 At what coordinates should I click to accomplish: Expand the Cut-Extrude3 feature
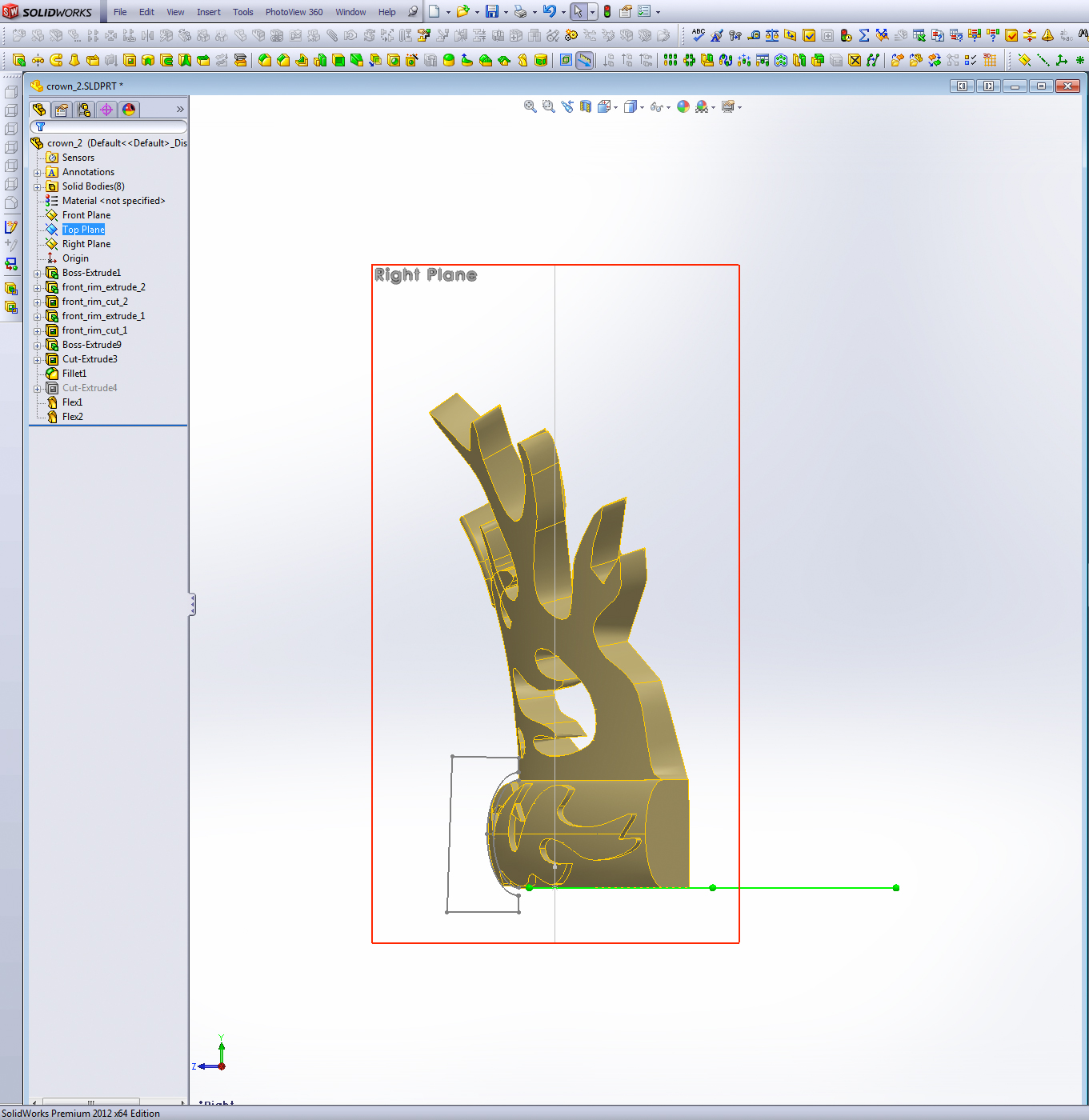[38, 360]
